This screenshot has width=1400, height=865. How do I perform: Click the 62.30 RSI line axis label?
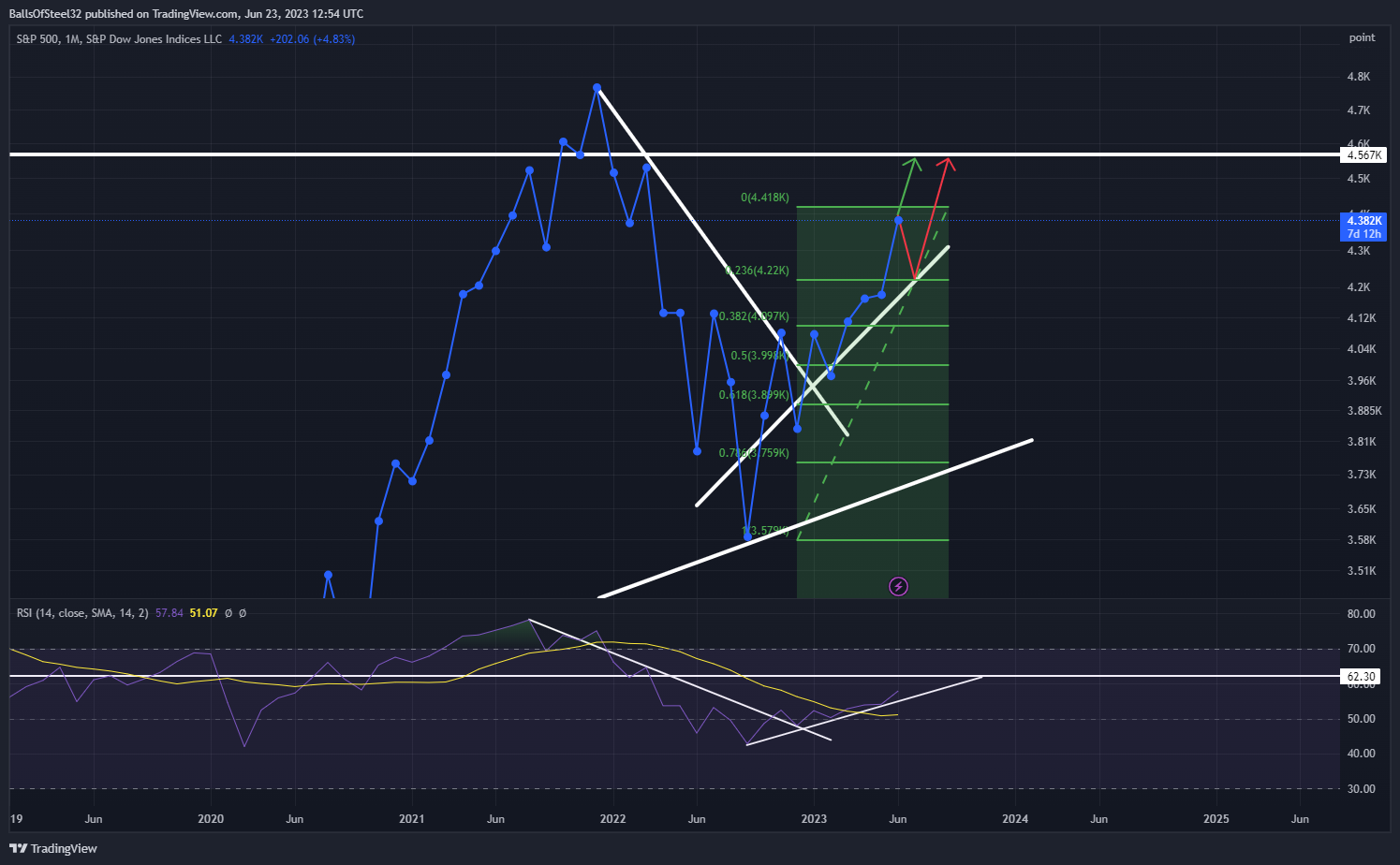coord(1362,676)
